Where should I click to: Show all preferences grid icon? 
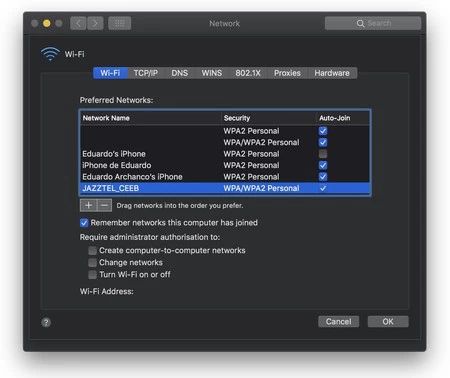[120, 23]
